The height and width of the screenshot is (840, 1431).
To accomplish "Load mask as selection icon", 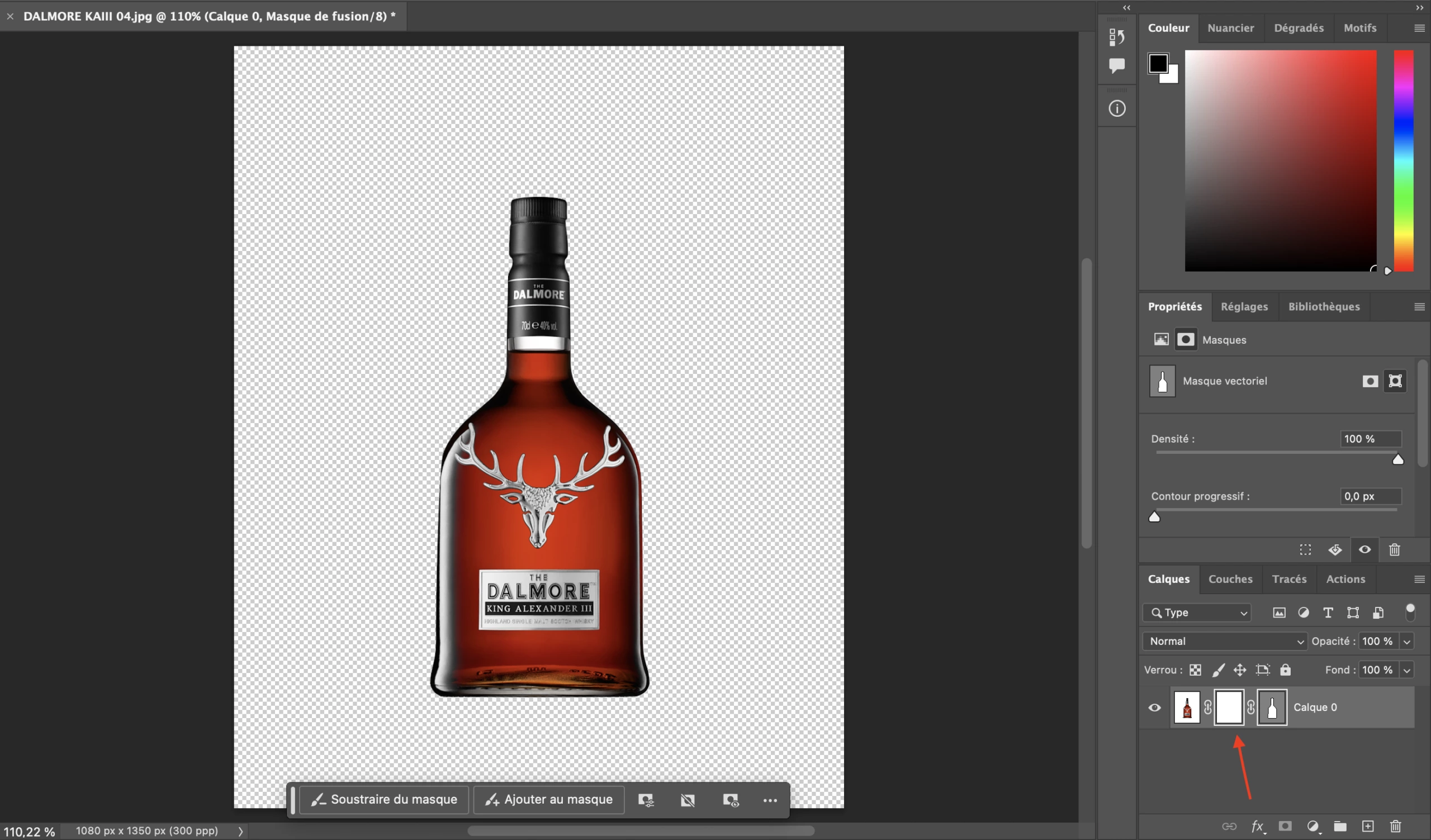I will pyautogui.click(x=1304, y=549).
